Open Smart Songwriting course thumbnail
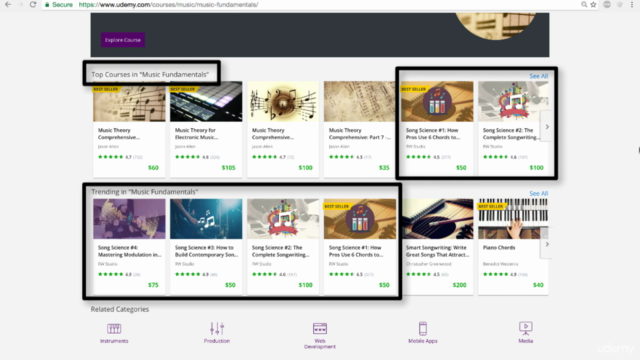Screen dimensions: 640x360 point(437,219)
